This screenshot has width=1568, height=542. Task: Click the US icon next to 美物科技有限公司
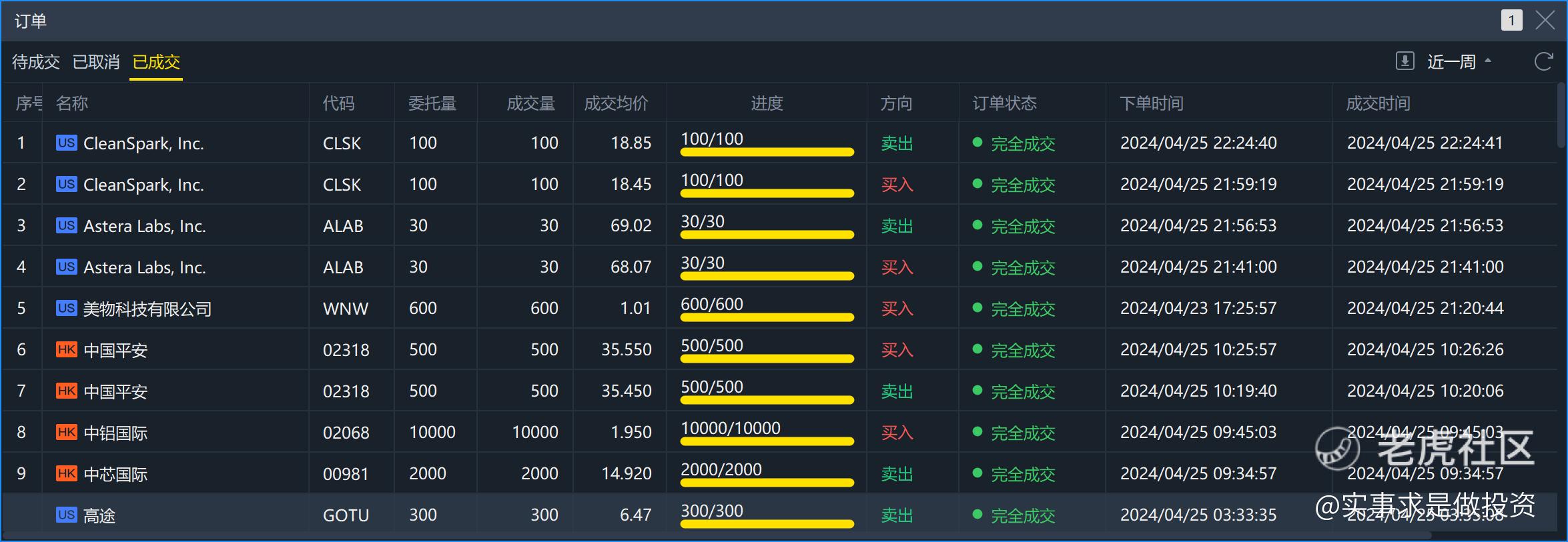click(x=66, y=308)
